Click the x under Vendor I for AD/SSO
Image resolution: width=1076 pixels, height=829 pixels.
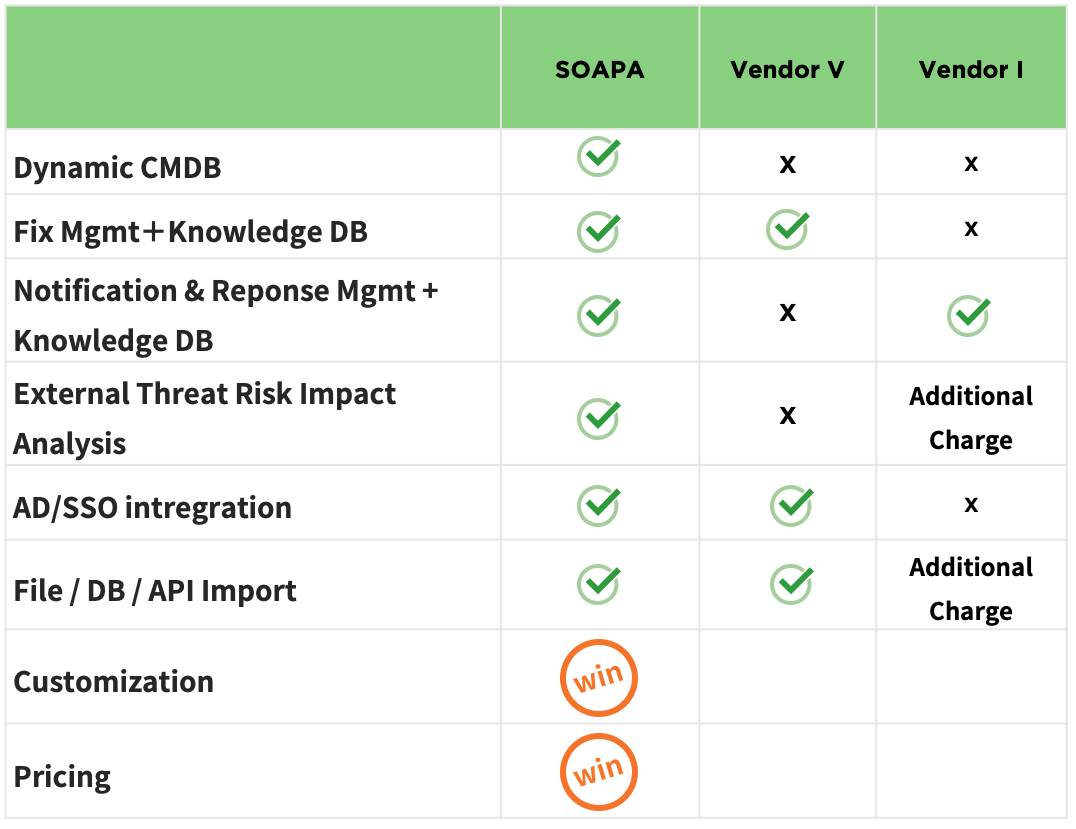point(971,504)
